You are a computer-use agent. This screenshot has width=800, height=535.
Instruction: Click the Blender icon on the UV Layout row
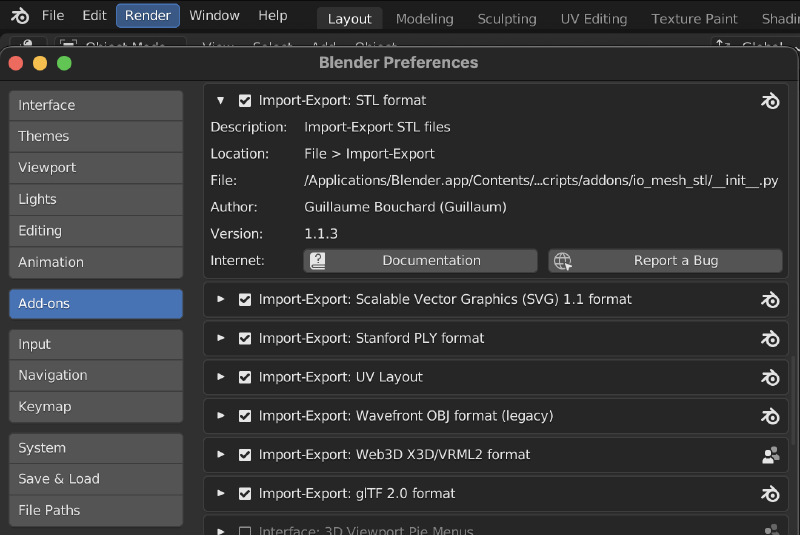point(770,377)
